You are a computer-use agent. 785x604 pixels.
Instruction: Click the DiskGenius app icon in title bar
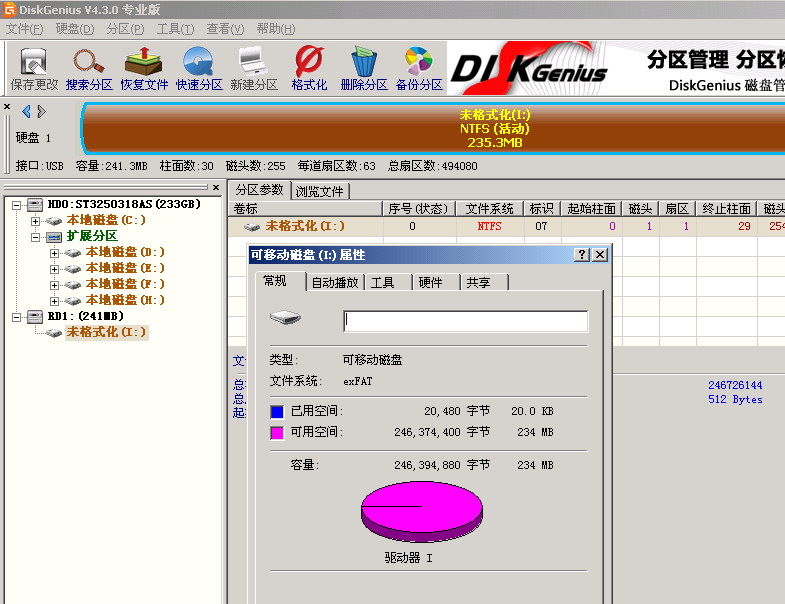pyautogui.click(x=10, y=10)
